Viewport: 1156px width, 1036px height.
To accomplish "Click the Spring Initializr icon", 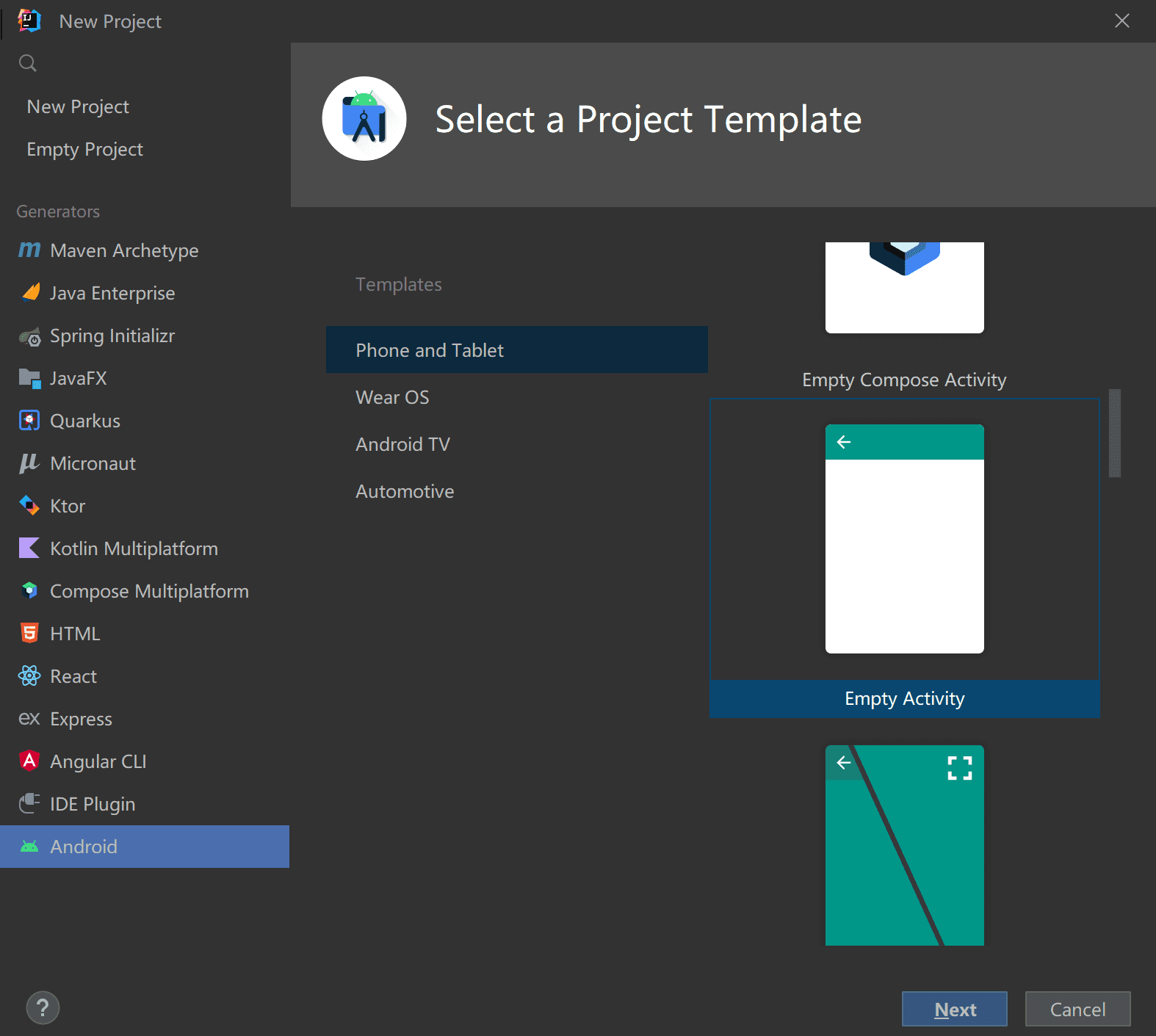I will [30, 336].
